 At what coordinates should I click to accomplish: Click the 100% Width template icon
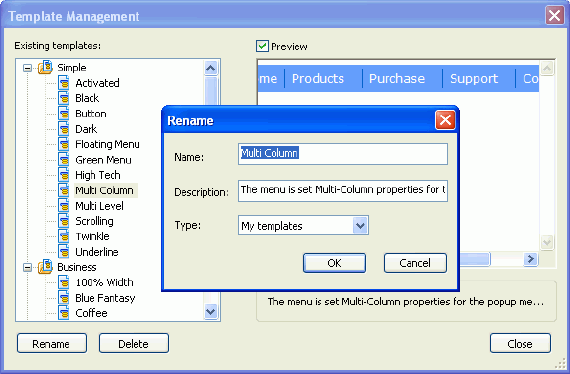(x=64, y=282)
